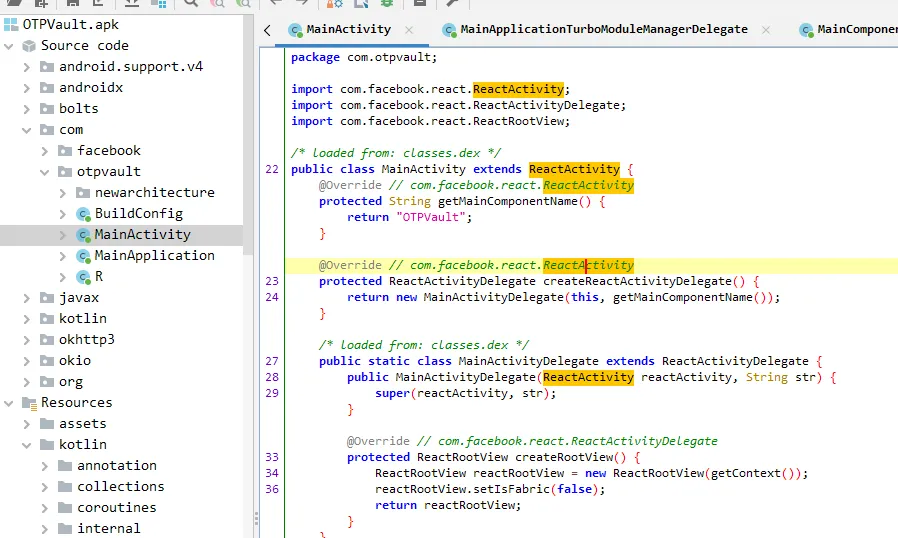
Task: Expand the facebook package
Action: [x=45, y=151]
